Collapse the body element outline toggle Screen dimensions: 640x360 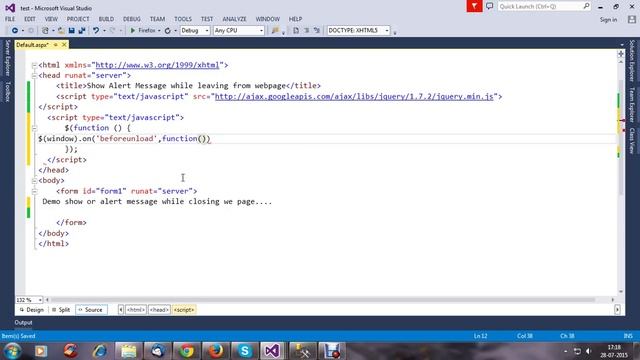pos(34,180)
